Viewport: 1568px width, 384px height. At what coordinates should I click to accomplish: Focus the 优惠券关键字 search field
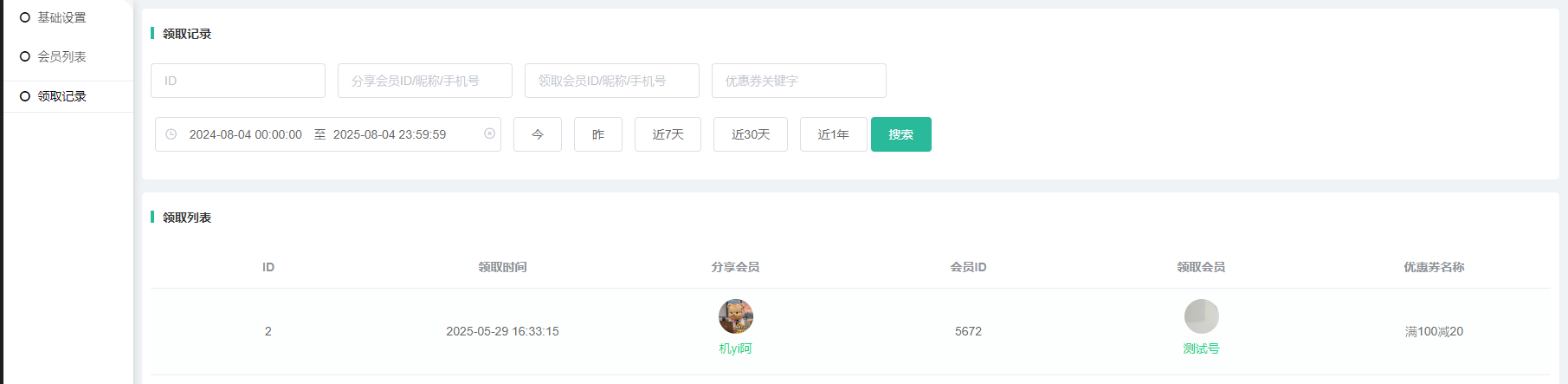click(x=799, y=81)
